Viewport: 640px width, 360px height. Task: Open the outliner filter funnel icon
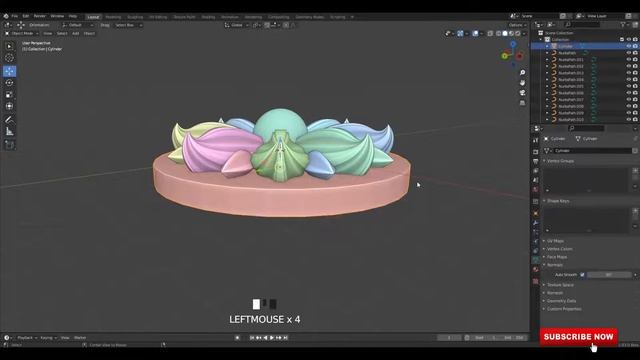[x=623, y=25]
